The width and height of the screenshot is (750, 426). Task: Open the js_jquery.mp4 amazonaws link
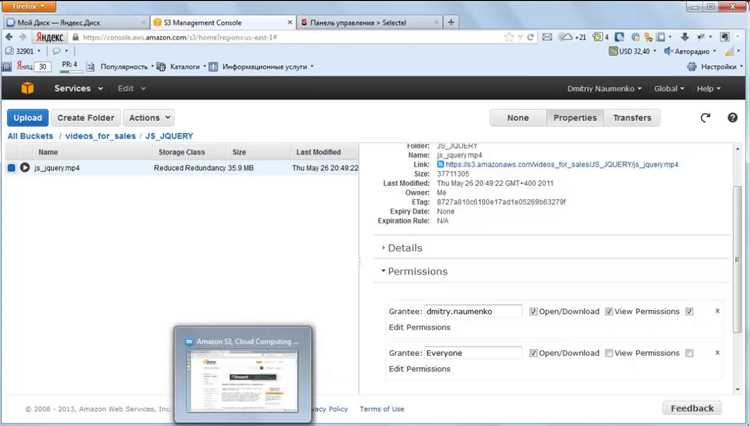(x=562, y=164)
